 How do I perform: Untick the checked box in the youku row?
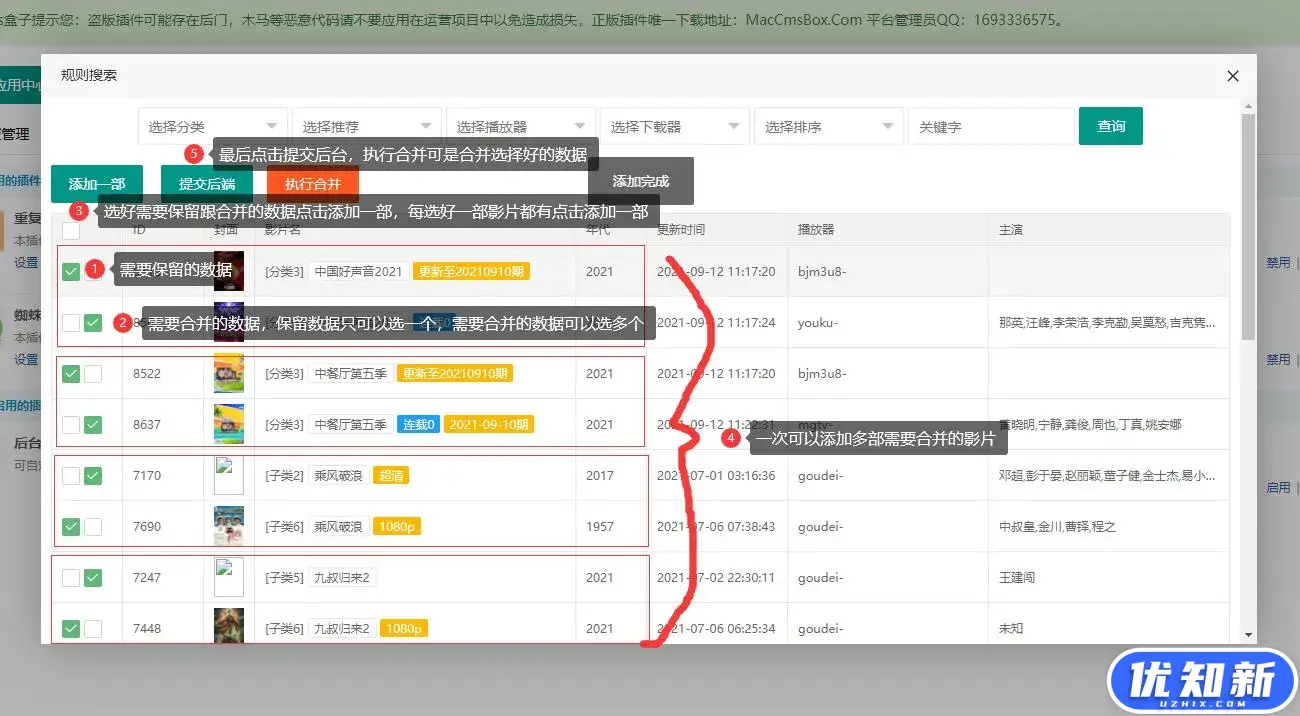(93, 323)
